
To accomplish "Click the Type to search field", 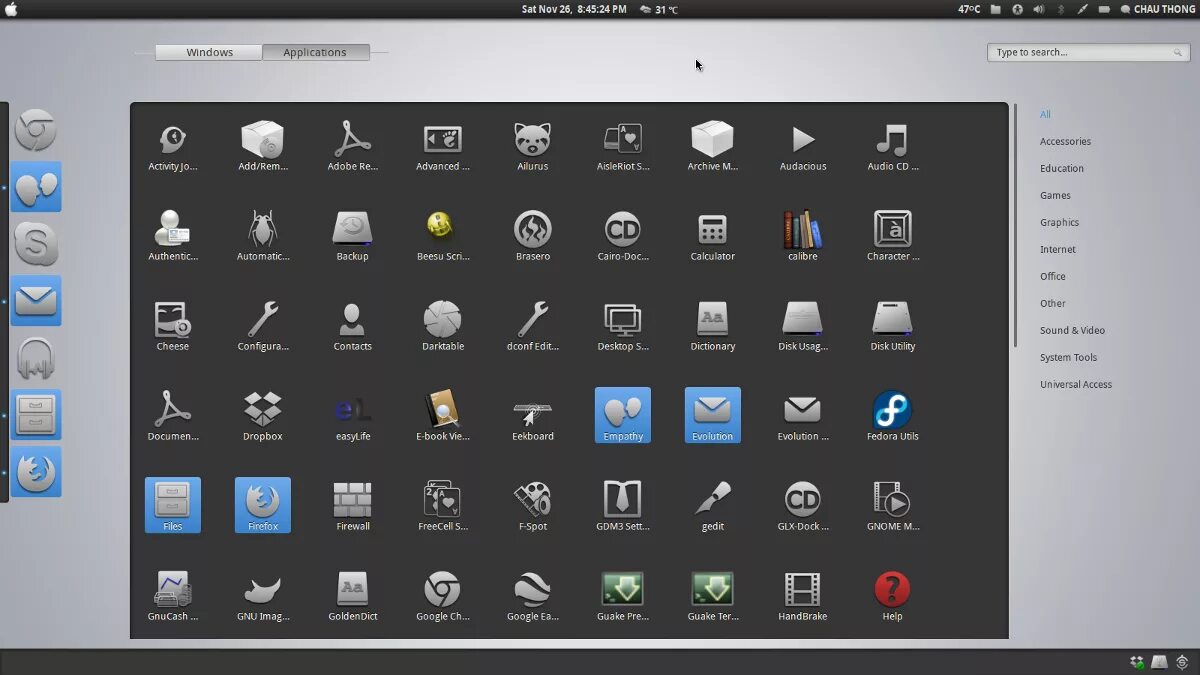I will pos(1088,52).
